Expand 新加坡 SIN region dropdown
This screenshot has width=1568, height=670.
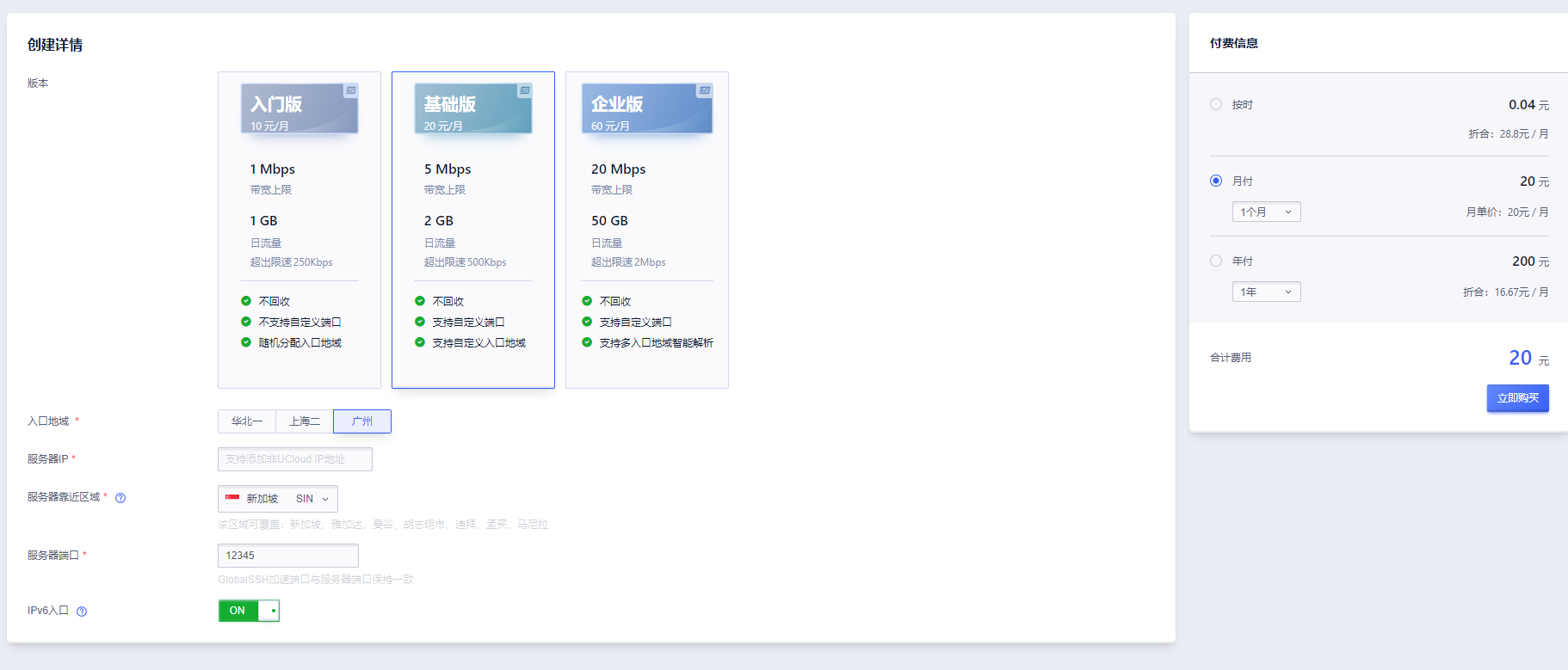(278, 499)
